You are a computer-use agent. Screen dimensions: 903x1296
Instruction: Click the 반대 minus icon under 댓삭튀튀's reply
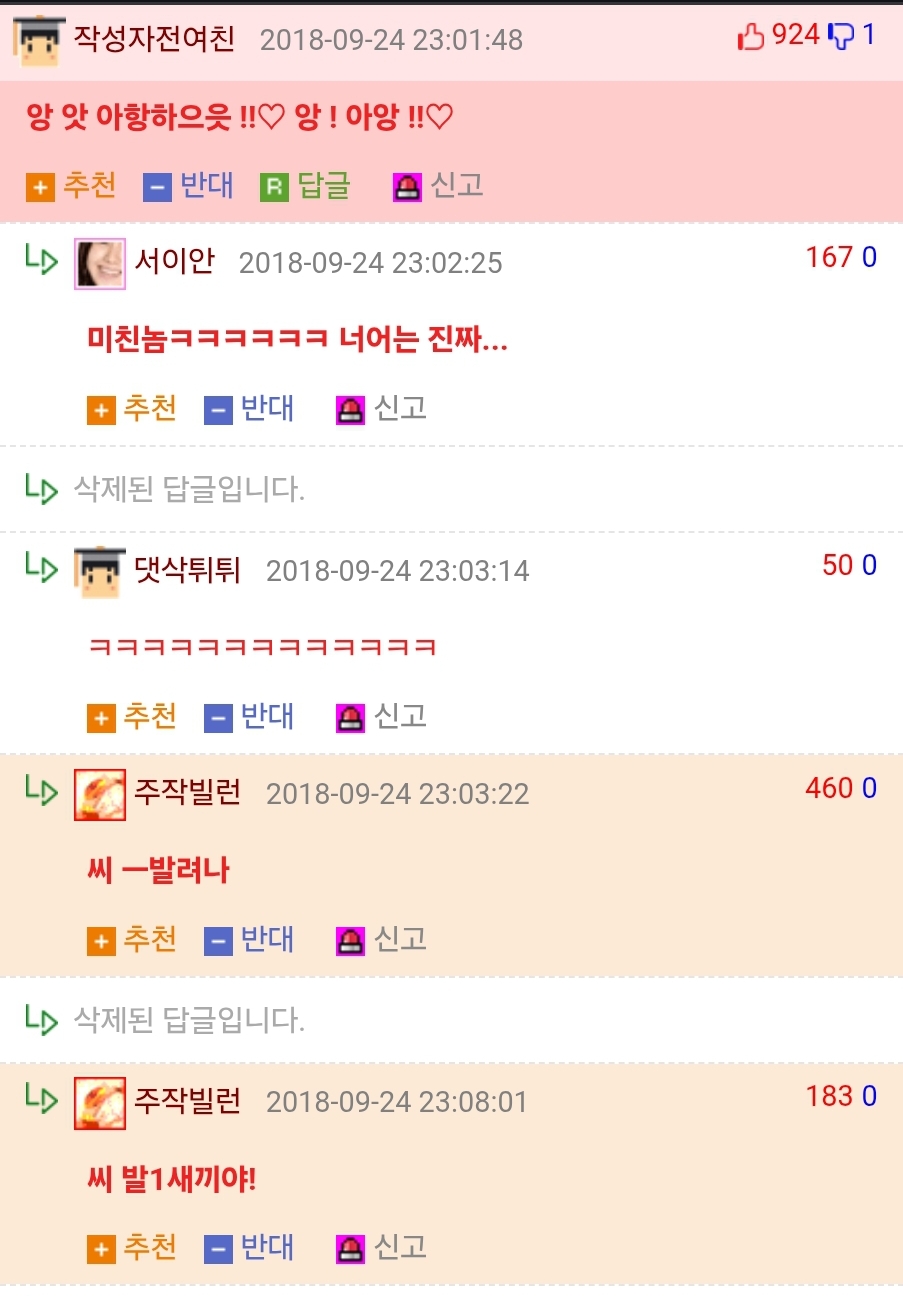218,718
